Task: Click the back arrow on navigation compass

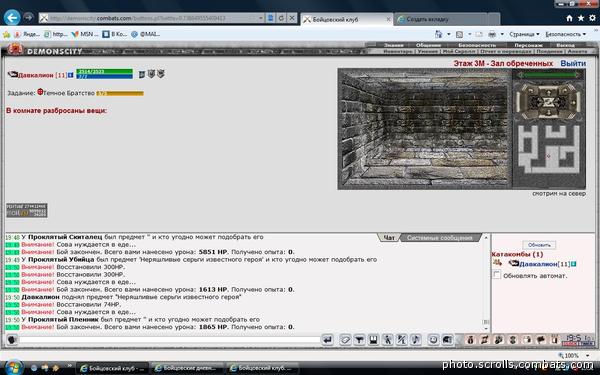Action: pos(548,113)
